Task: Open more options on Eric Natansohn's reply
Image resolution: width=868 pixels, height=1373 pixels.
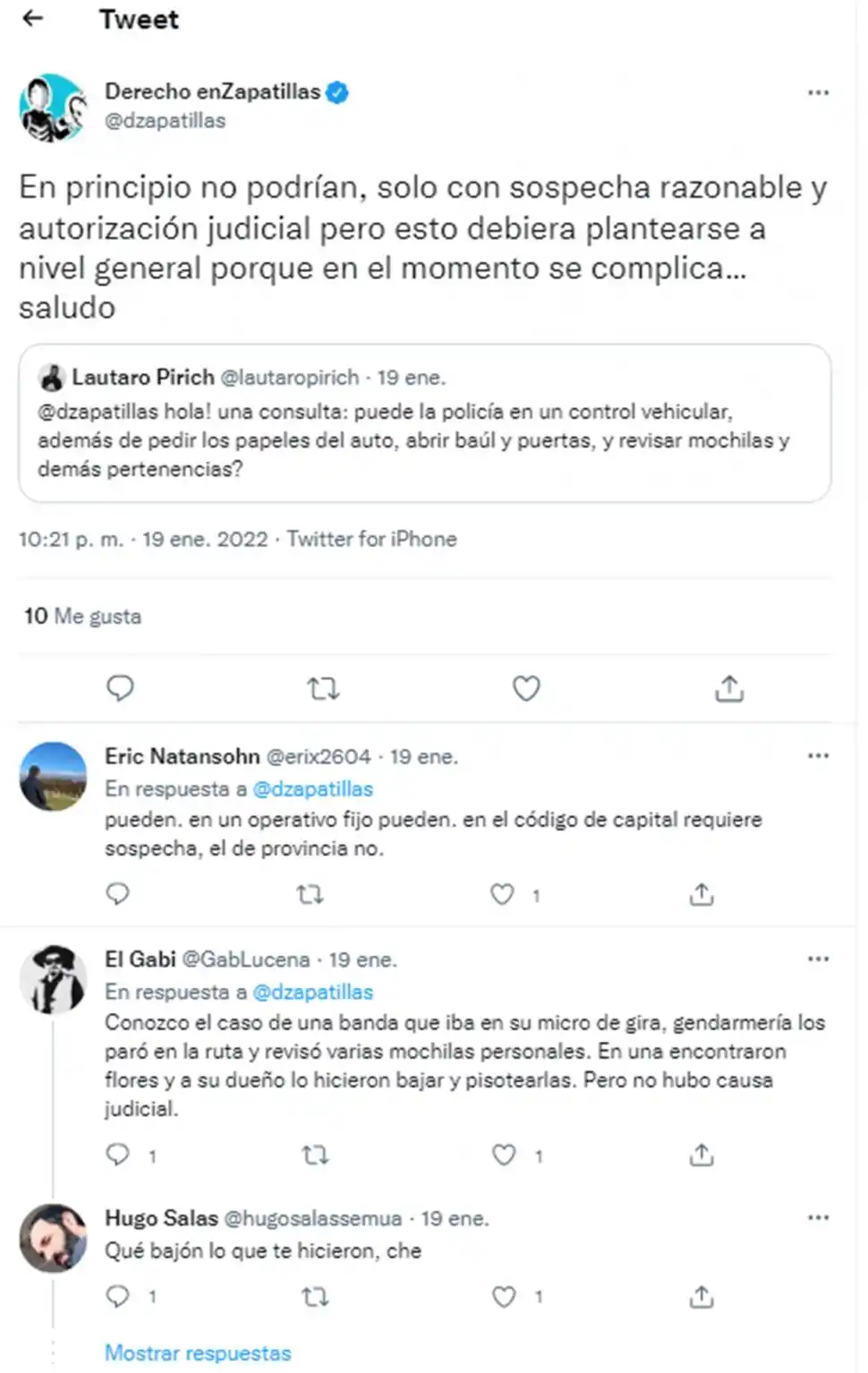Action: (818, 756)
